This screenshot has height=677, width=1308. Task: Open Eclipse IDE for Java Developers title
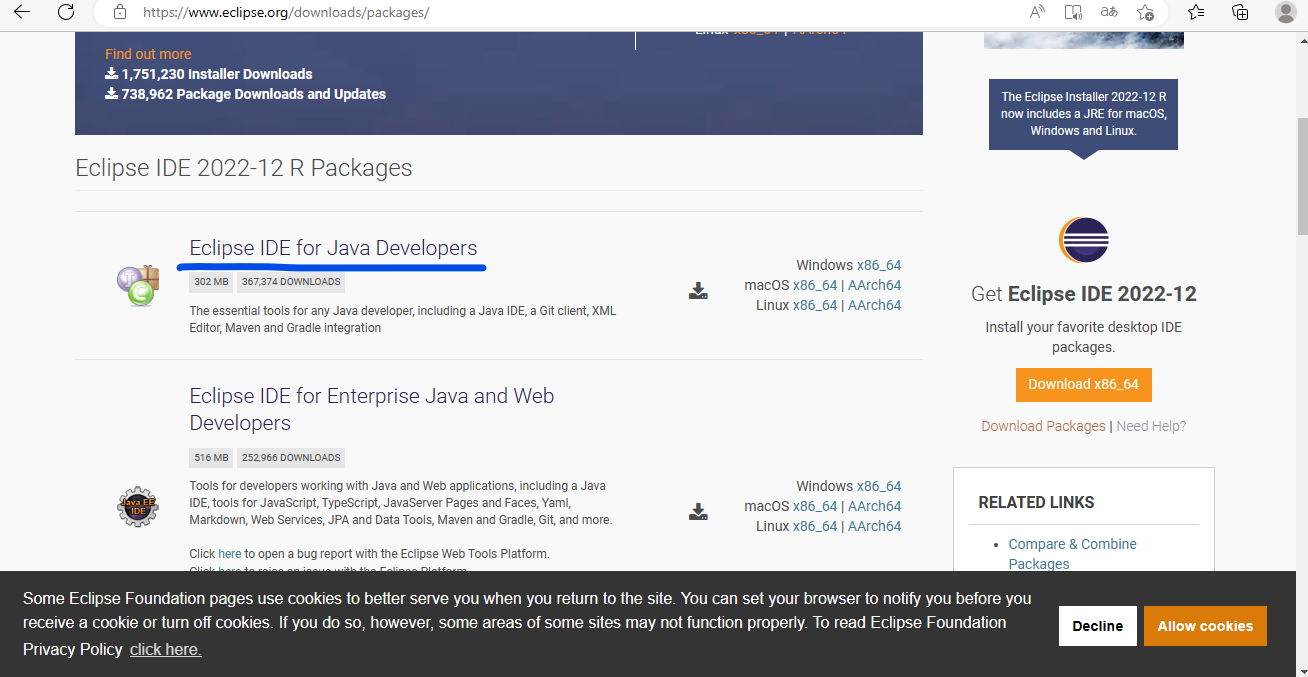(333, 248)
